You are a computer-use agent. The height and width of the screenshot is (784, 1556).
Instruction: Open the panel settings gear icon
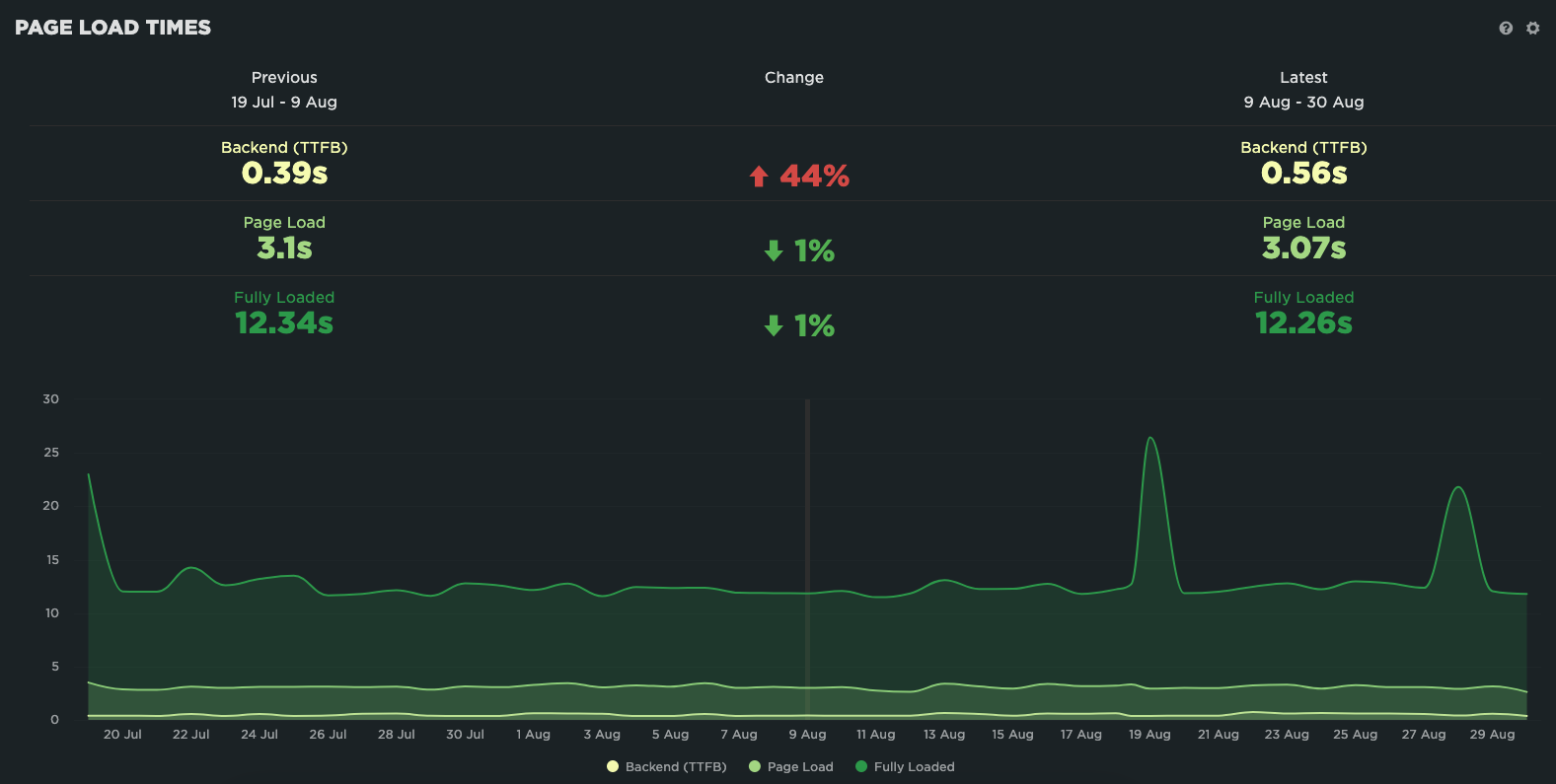coord(1532,29)
